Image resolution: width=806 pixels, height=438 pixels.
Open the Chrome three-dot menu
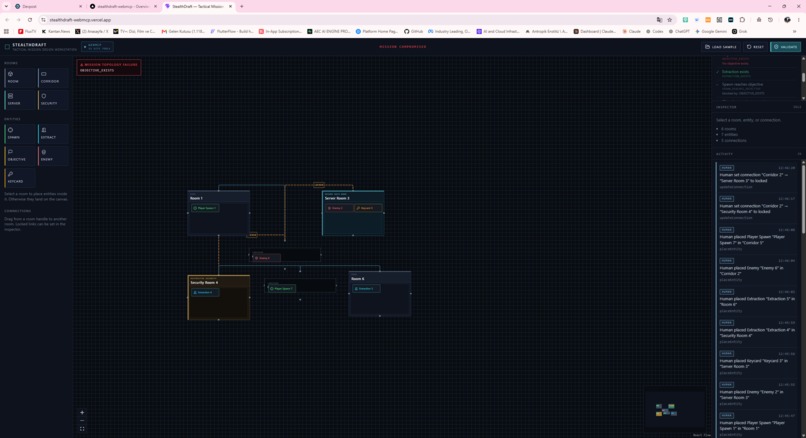pyautogui.click(x=798, y=20)
